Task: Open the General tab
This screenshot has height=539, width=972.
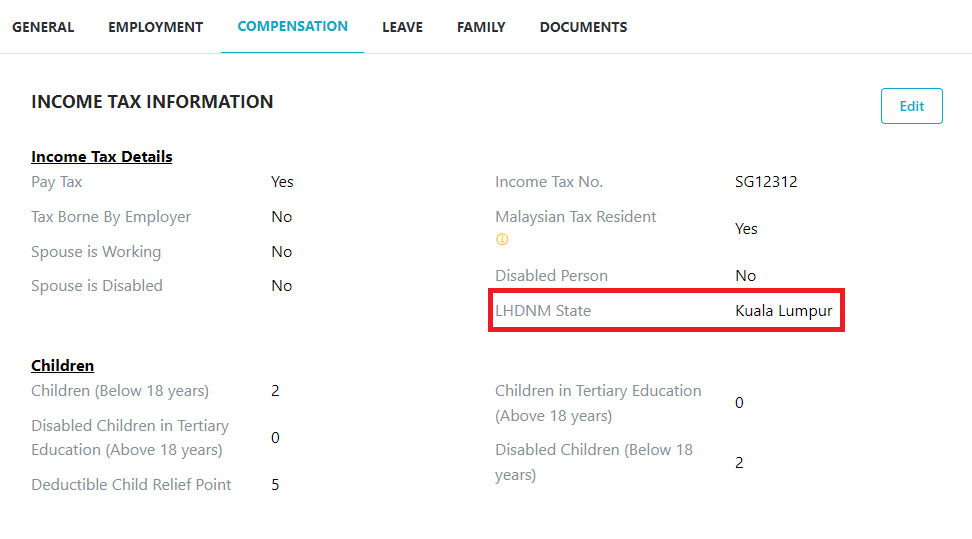Action: 43,27
